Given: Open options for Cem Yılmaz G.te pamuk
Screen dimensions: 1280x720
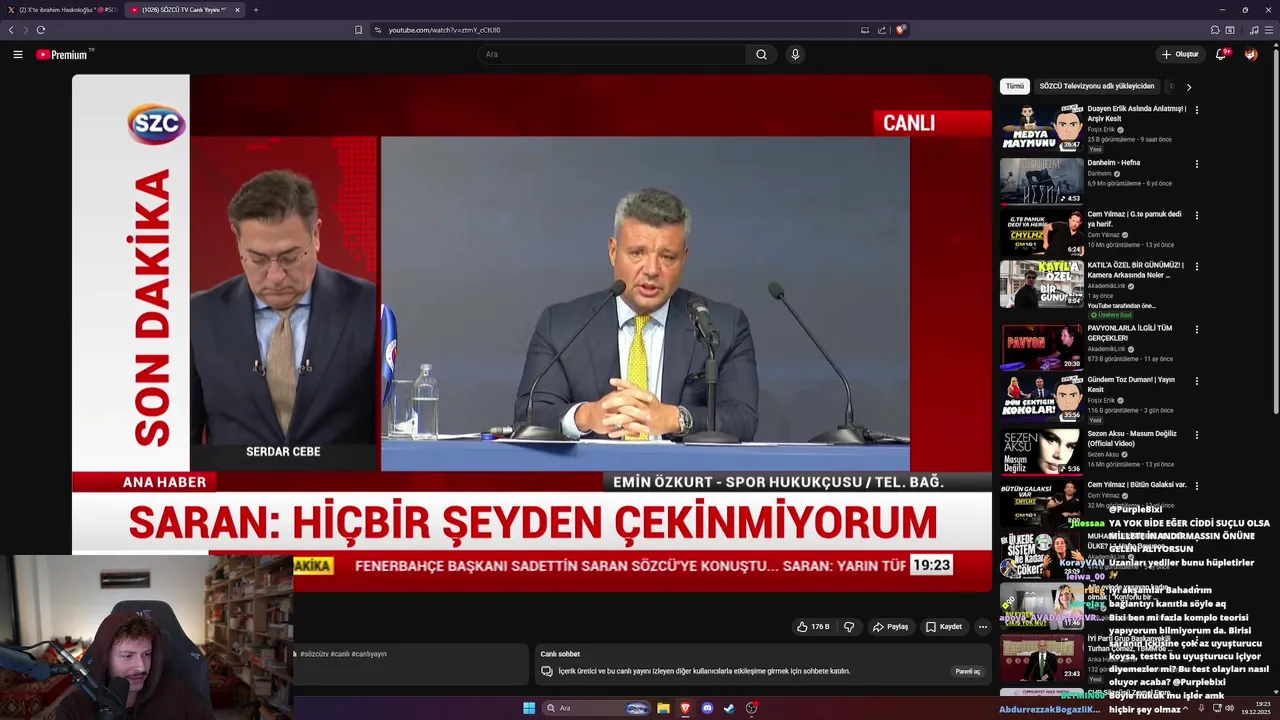Looking at the screenshot, I should click(1196, 215).
